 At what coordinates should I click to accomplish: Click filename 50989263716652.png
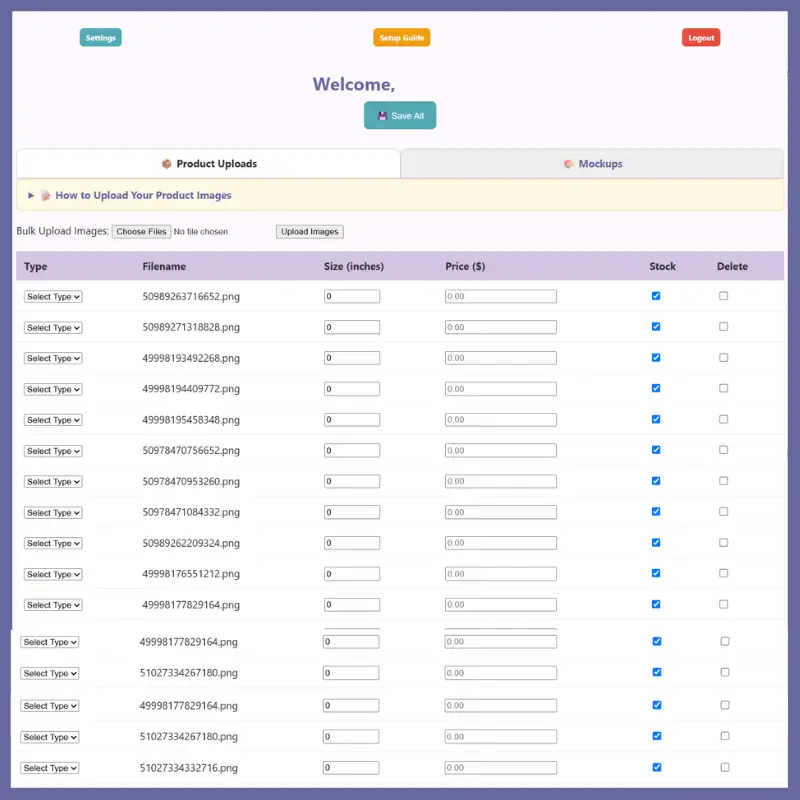point(191,296)
